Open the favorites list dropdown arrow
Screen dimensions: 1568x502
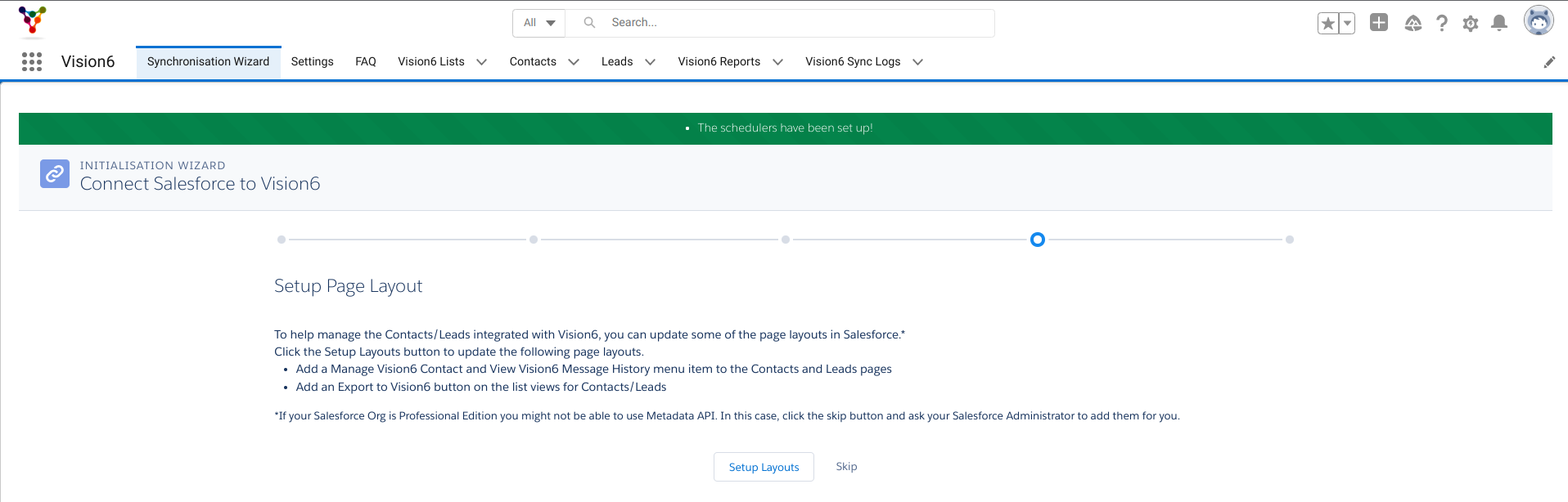(x=1347, y=23)
